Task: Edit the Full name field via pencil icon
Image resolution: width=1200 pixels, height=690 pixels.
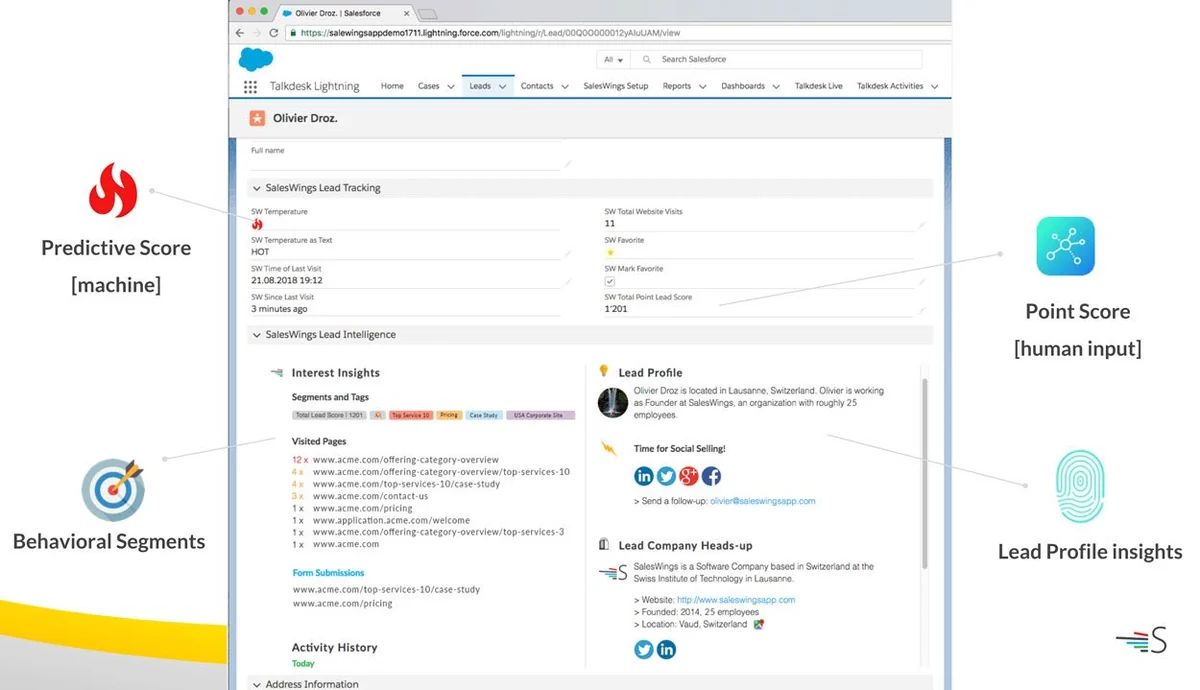Action: pyautogui.click(x=568, y=163)
